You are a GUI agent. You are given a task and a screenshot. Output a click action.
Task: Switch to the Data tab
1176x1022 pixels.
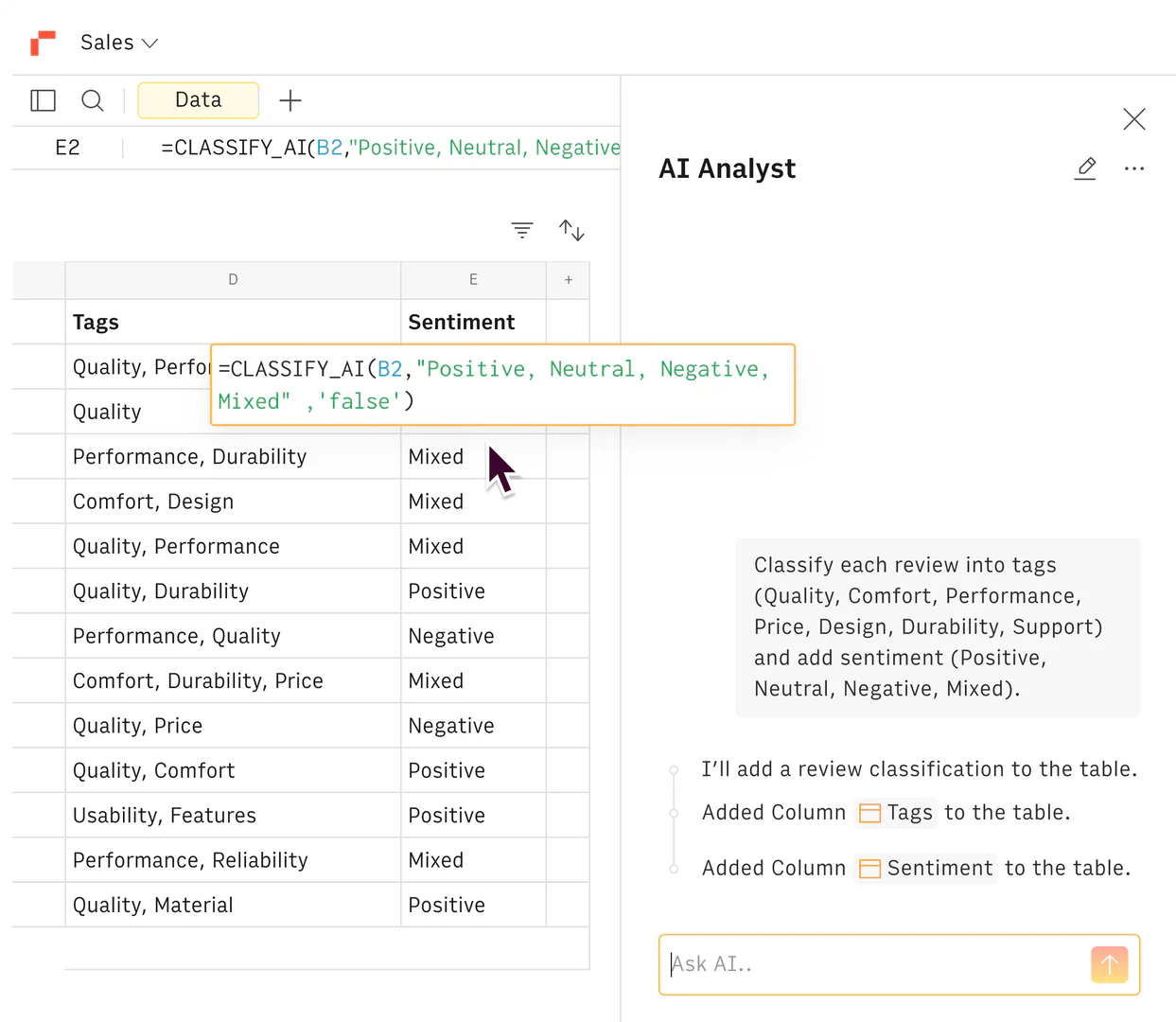click(198, 100)
